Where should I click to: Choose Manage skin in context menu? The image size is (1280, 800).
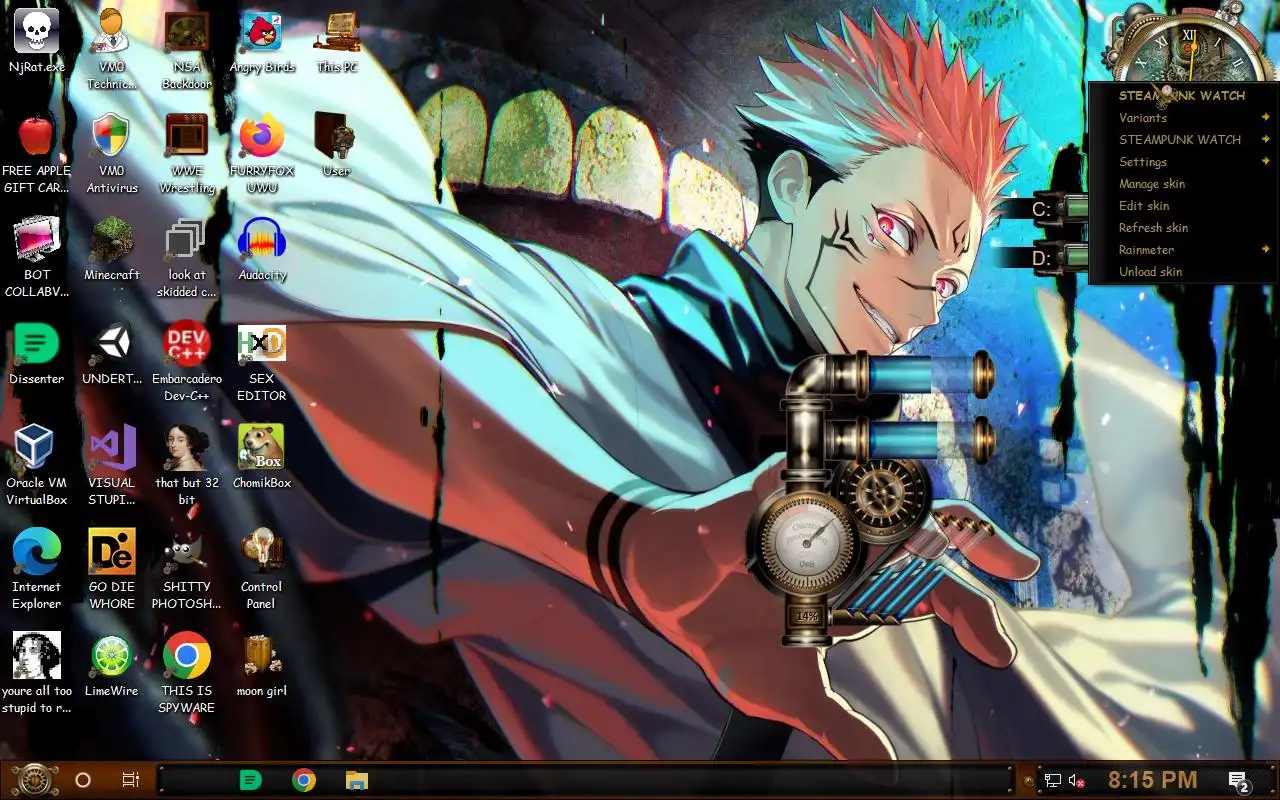(1183, 183)
